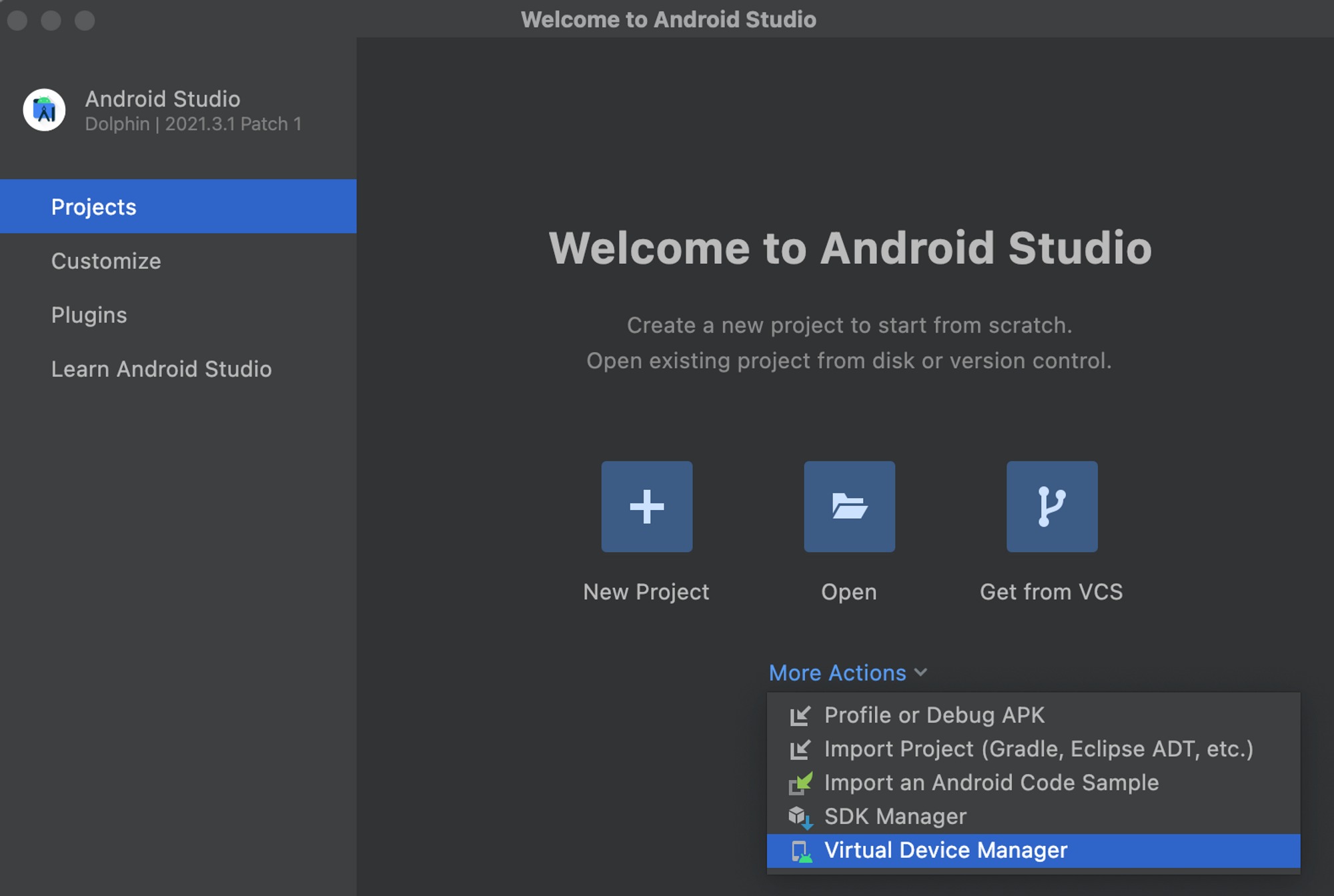Click the chevron beside More Actions
This screenshot has width=1334, height=896.
[x=921, y=672]
